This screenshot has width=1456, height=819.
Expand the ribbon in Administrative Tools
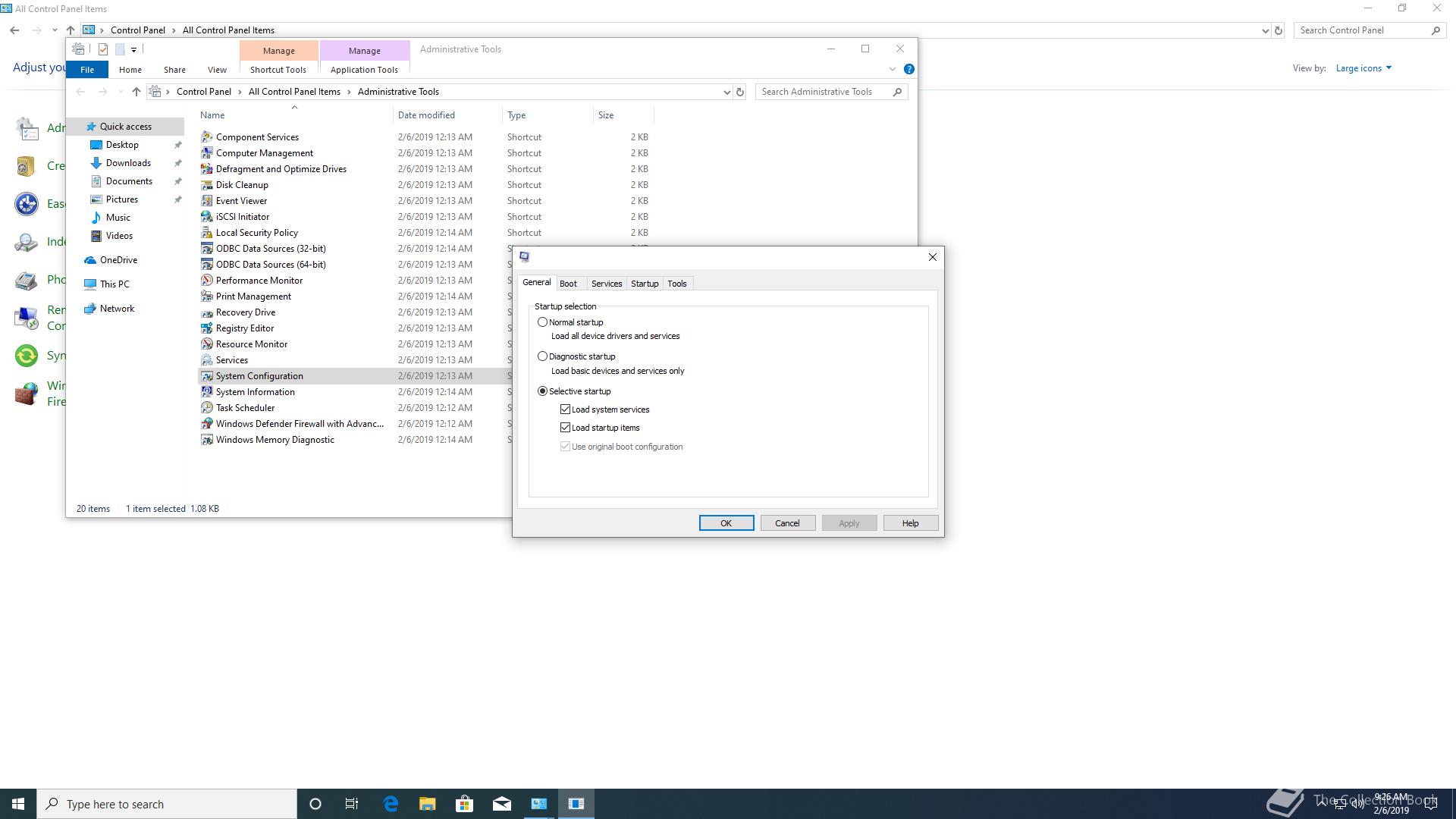(x=893, y=69)
